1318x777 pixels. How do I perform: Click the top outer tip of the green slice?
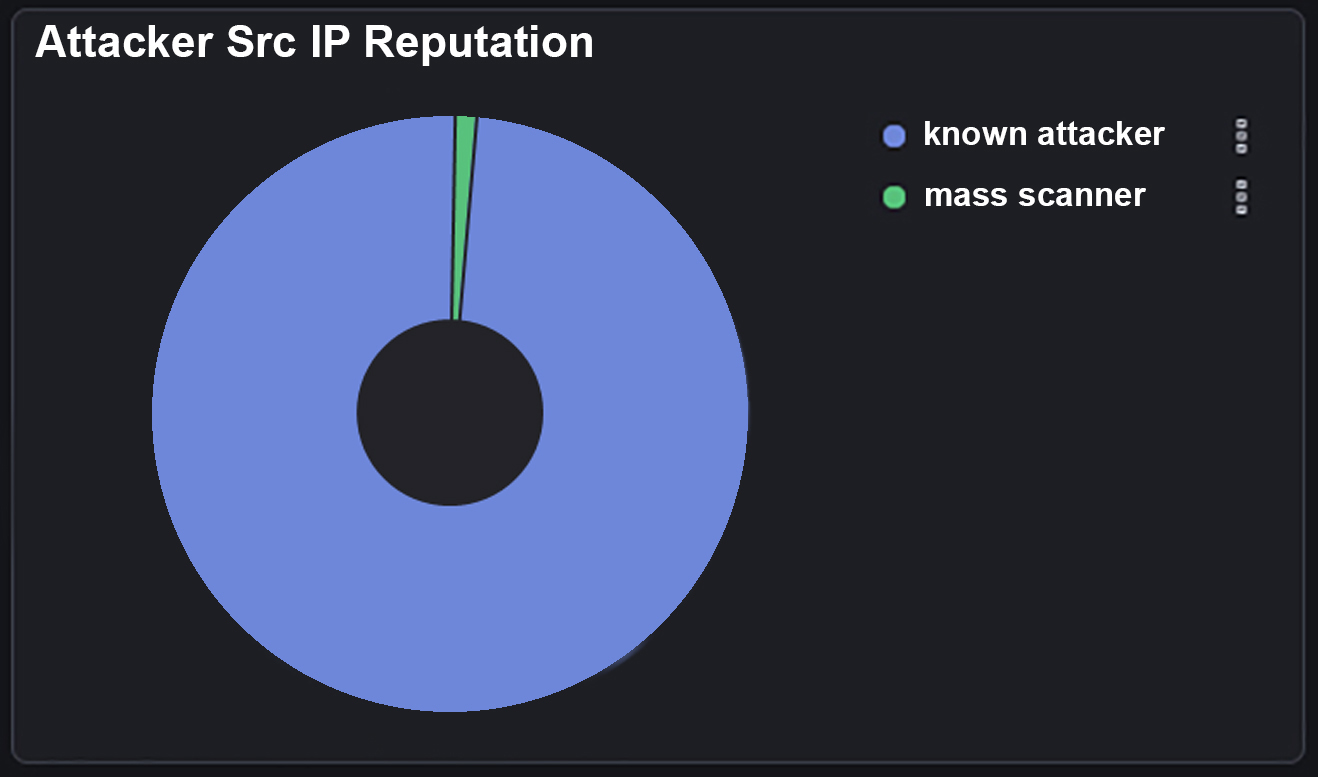coord(465,122)
